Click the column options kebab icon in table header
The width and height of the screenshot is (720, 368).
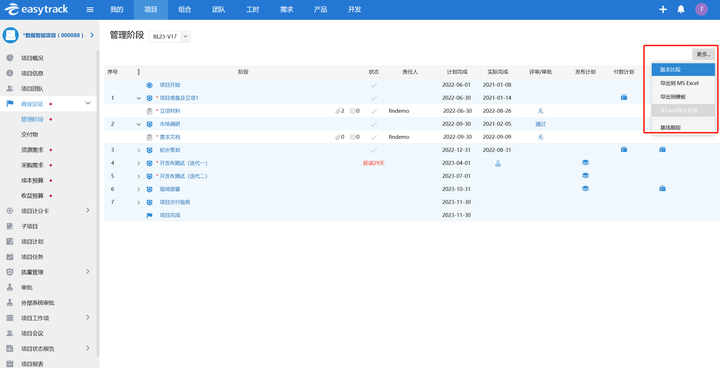click(139, 72)
